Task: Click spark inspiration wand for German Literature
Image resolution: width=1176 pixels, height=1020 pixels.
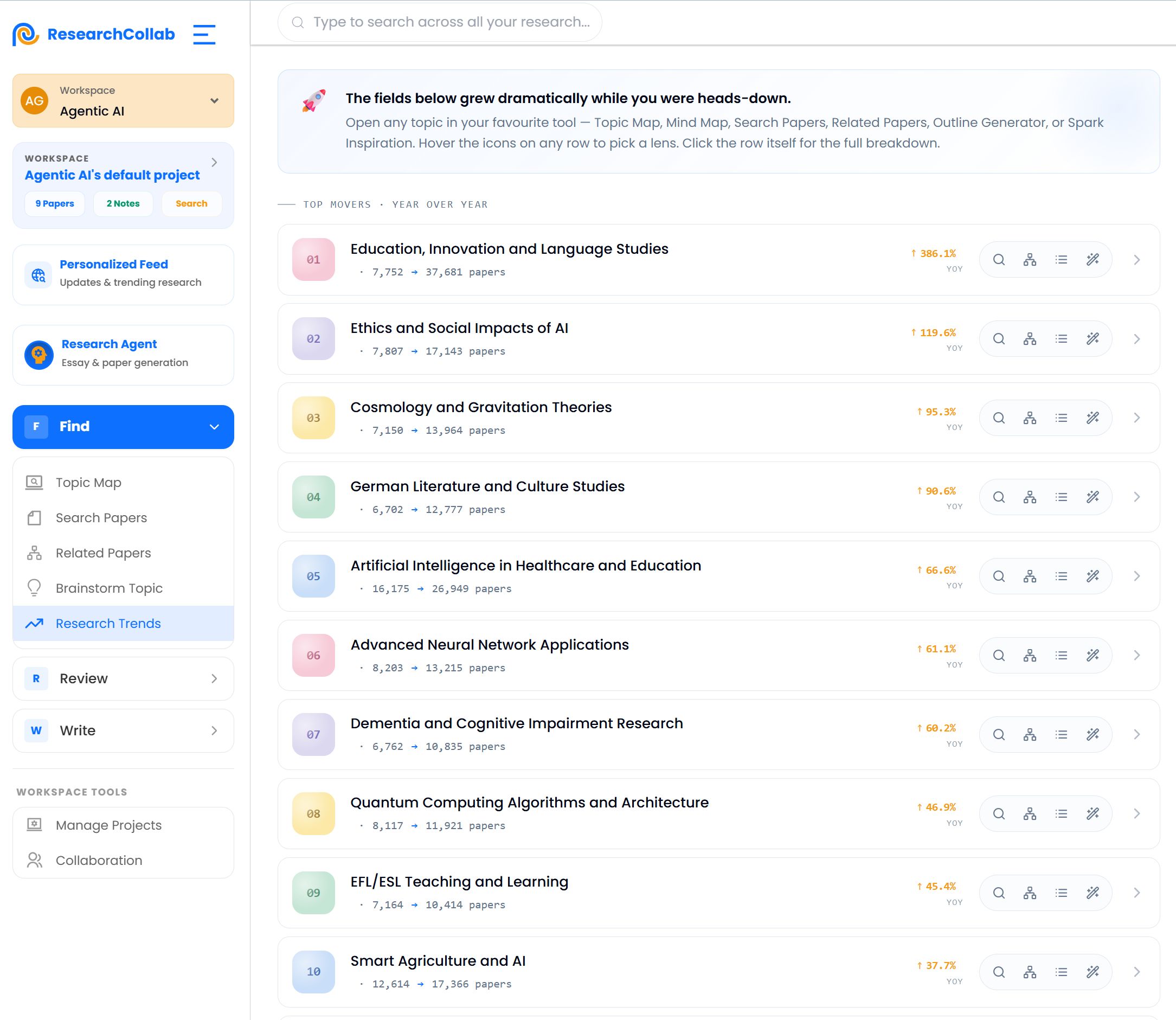Action: click(x=1093, y=497)
